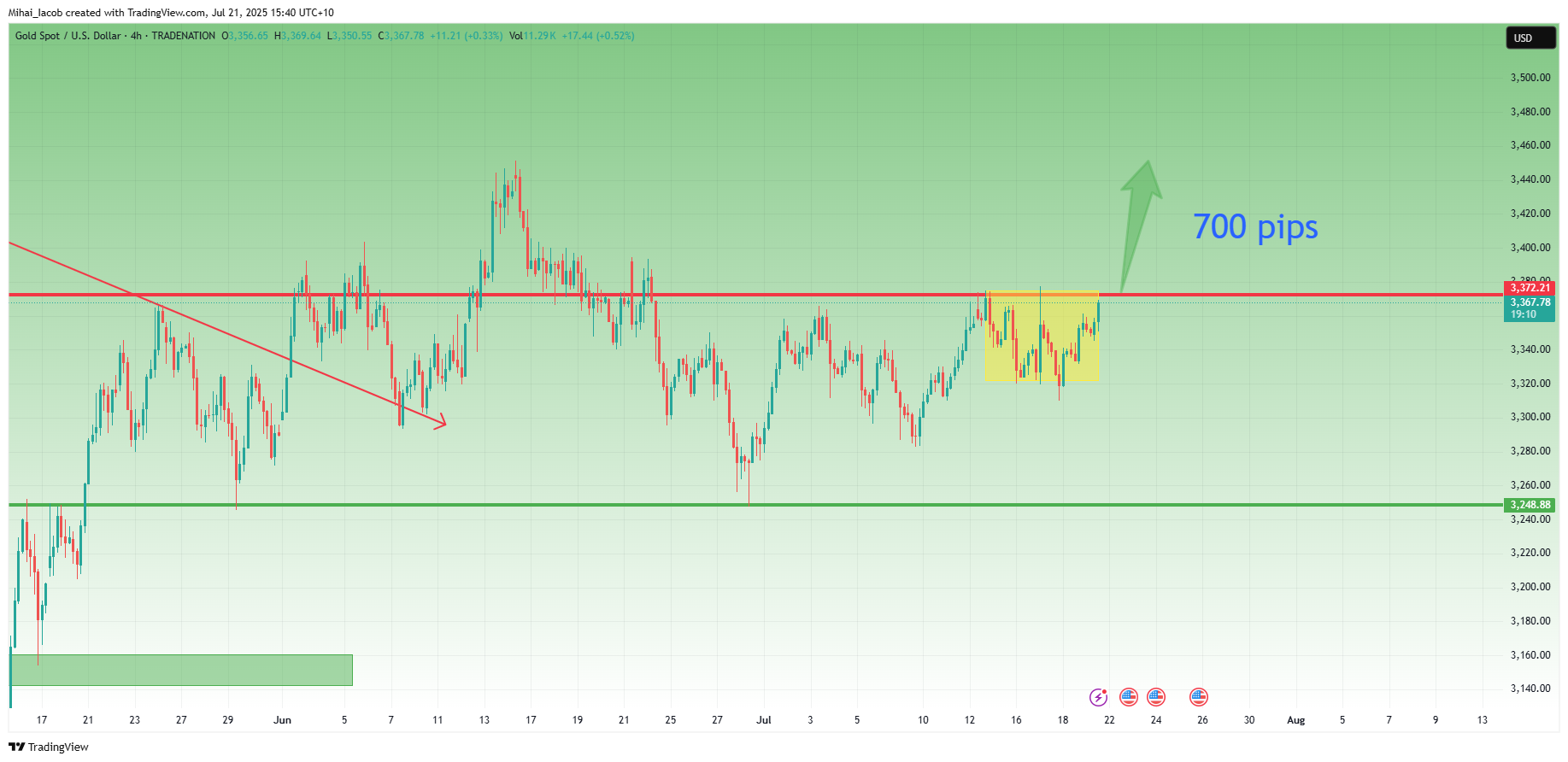Click the red 3,372.21 price label
The height and width of the screenshot is (762, 1568).
pyautogui.click(x=1530, y=288)
